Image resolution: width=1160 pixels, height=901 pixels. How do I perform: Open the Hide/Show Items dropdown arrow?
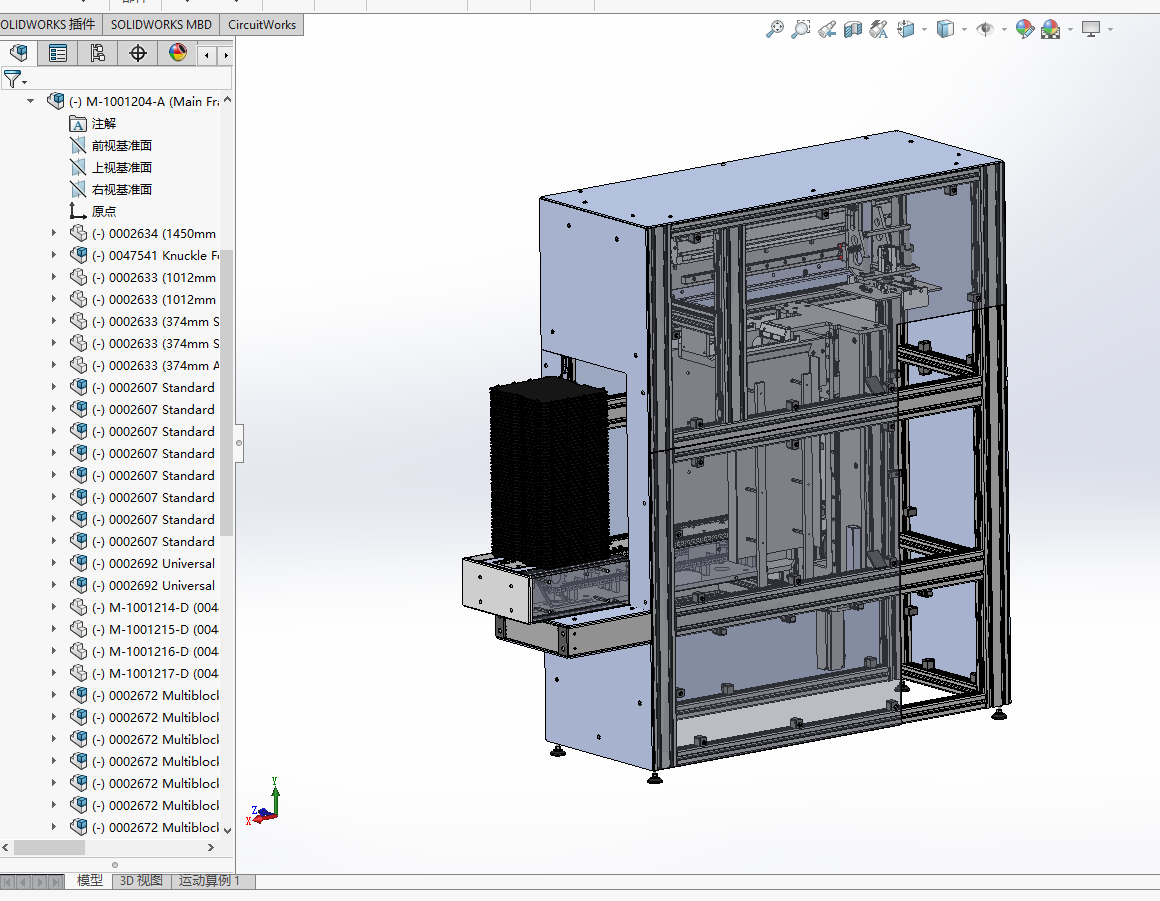1004,30
